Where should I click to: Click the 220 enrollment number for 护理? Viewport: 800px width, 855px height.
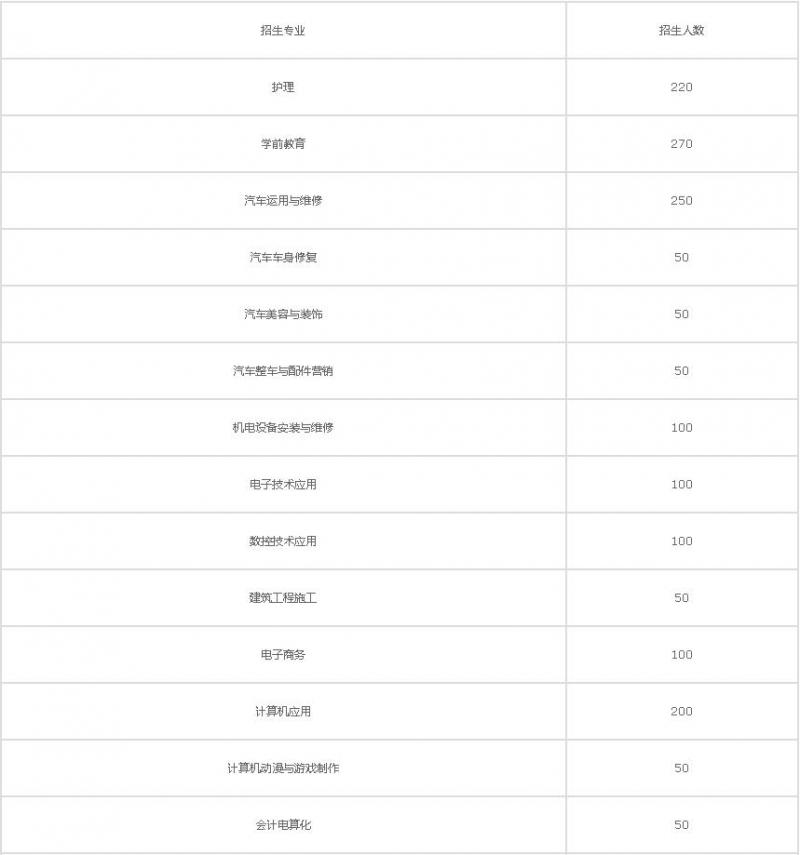[x=681, y=87]
